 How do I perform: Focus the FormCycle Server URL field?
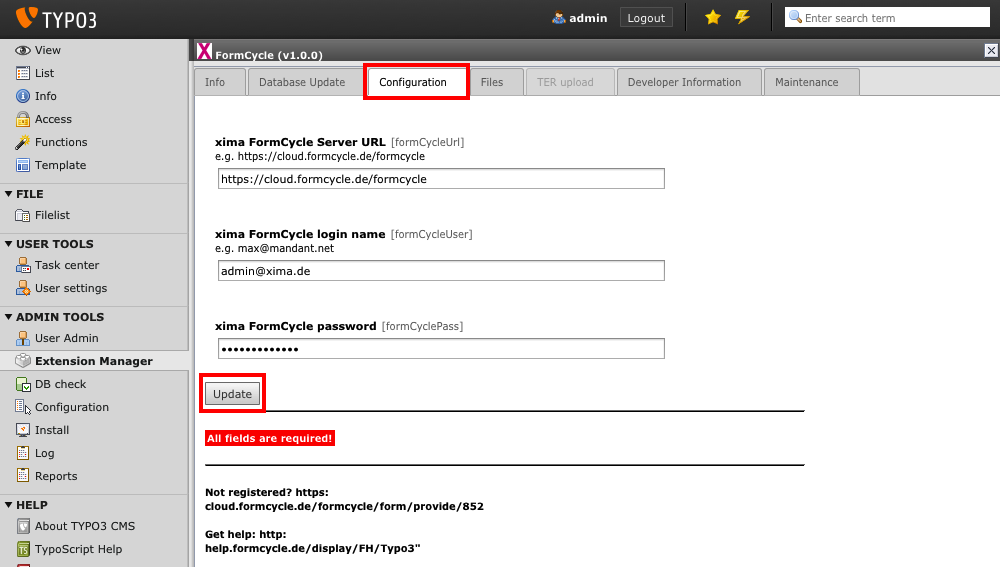[x=441, y=179]
